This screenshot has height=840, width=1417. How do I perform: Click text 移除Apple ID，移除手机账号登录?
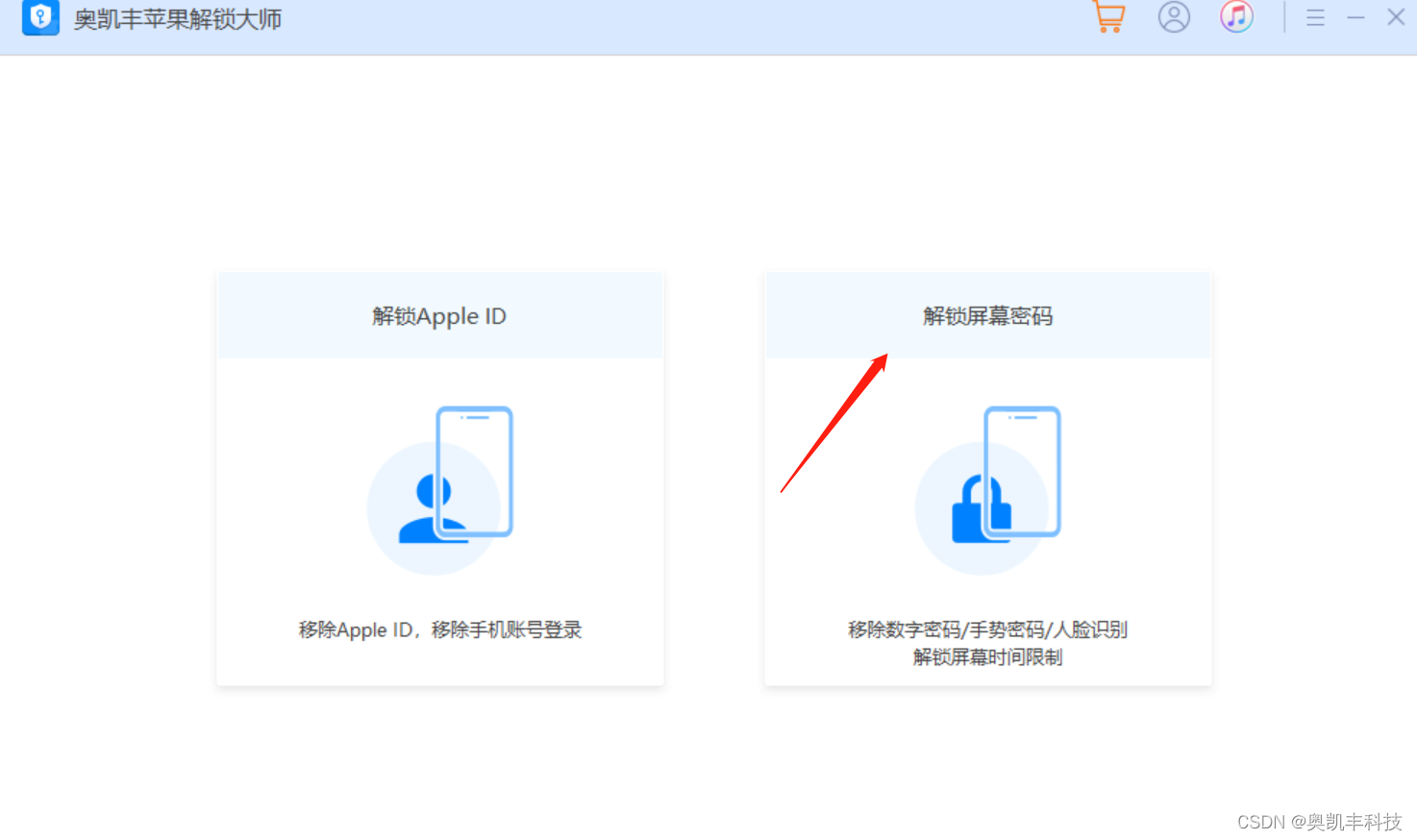[440, 630]
